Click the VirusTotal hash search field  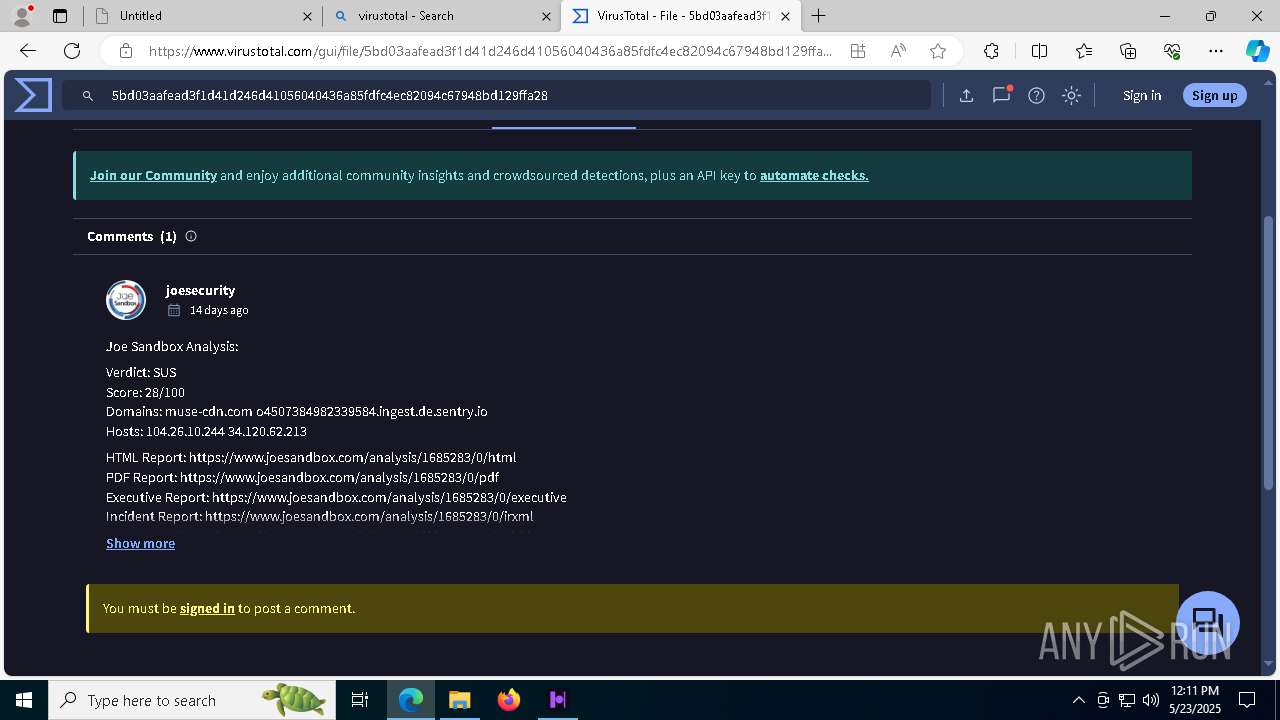click(x=497, y=95)
